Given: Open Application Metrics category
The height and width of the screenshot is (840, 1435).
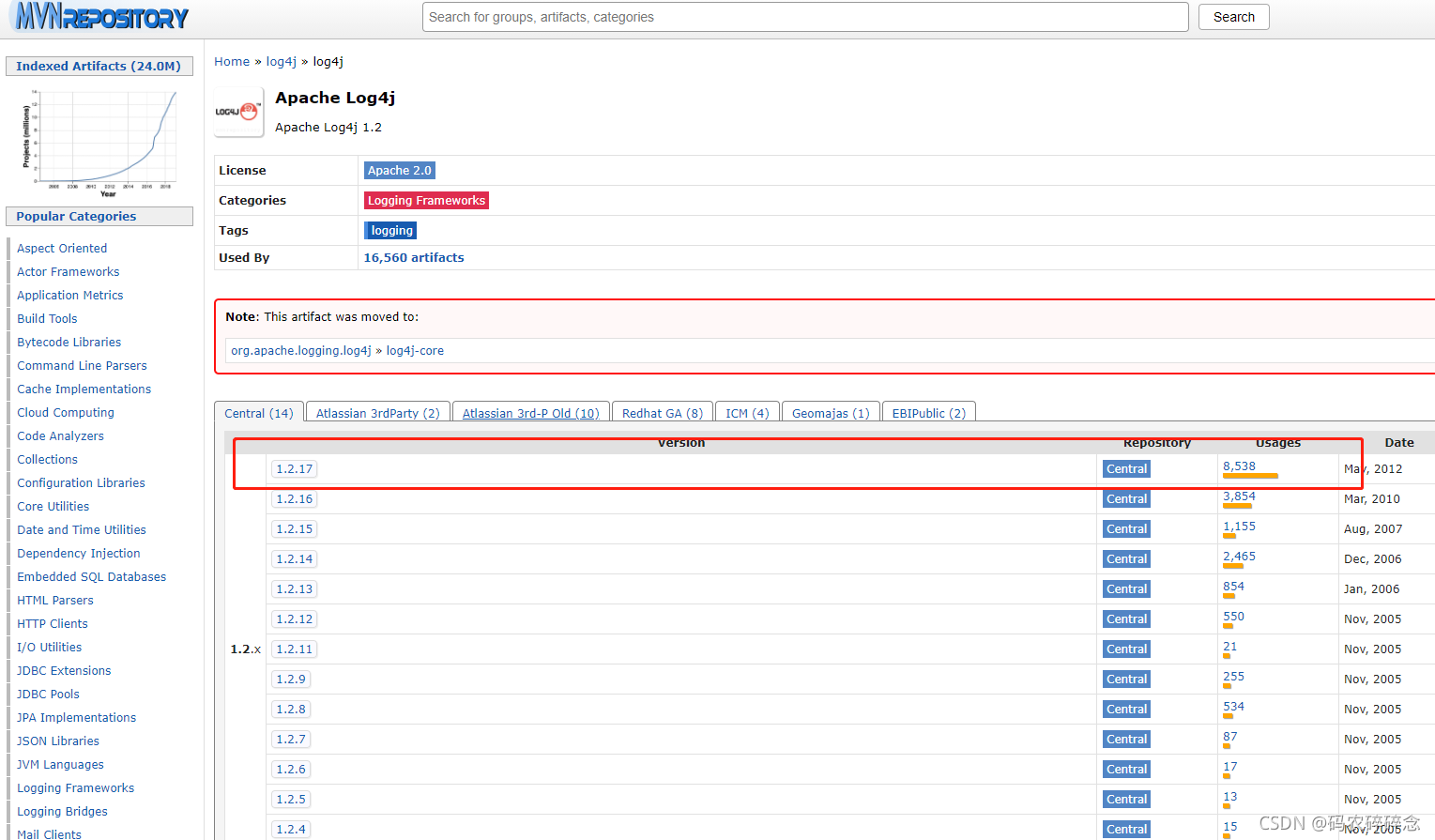Looking at the screenshot, I should coord(69,296).
